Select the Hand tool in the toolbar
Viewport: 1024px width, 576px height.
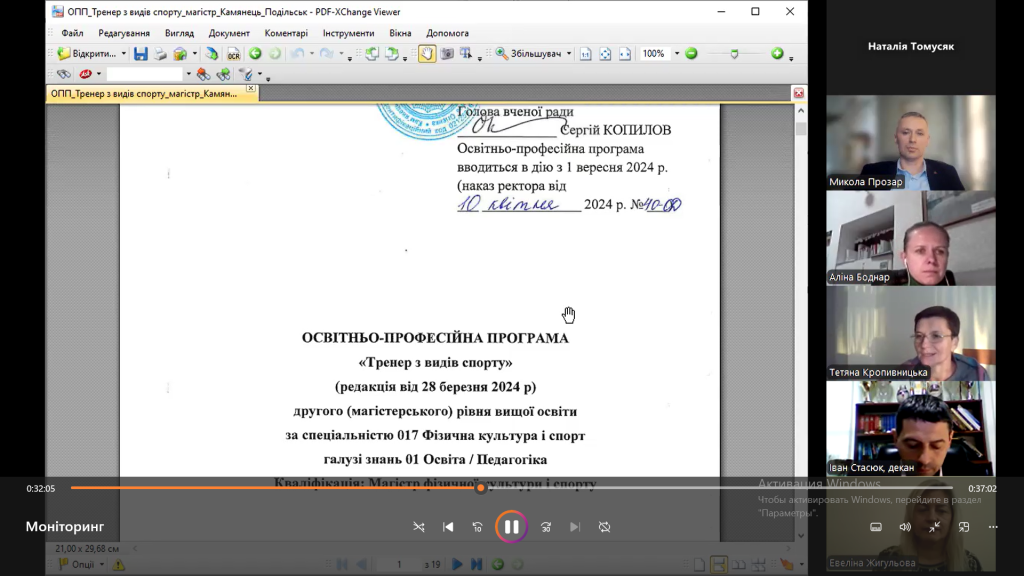[x=426, y=54]
